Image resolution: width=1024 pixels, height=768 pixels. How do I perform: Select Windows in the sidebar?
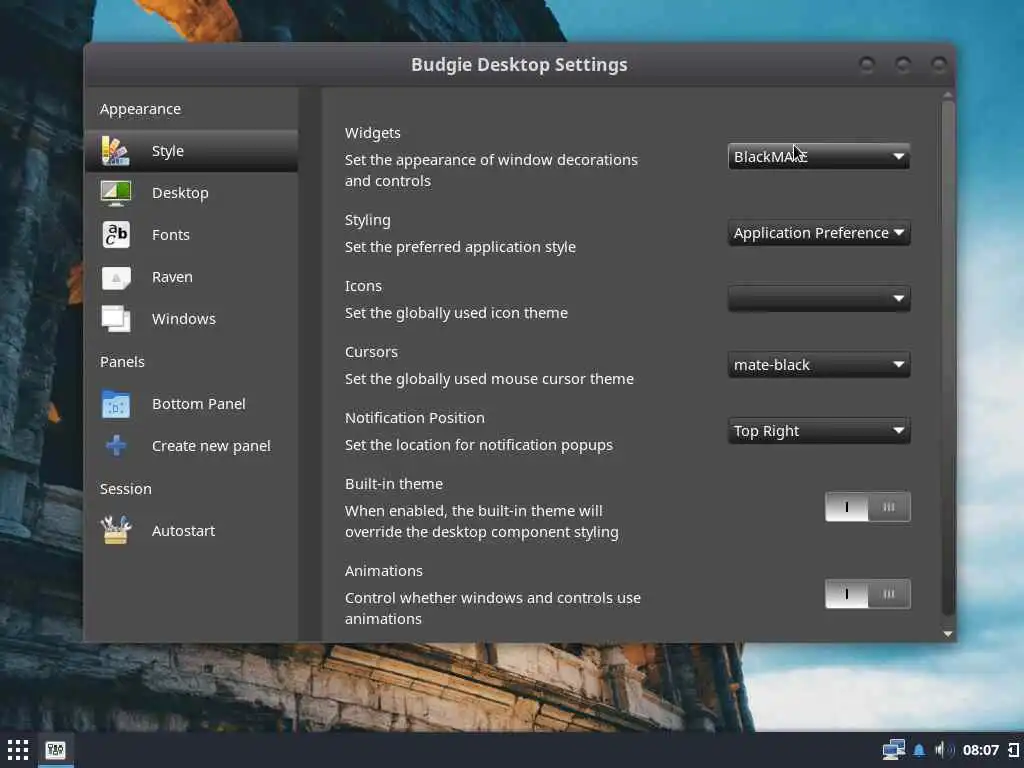point(191,319)
